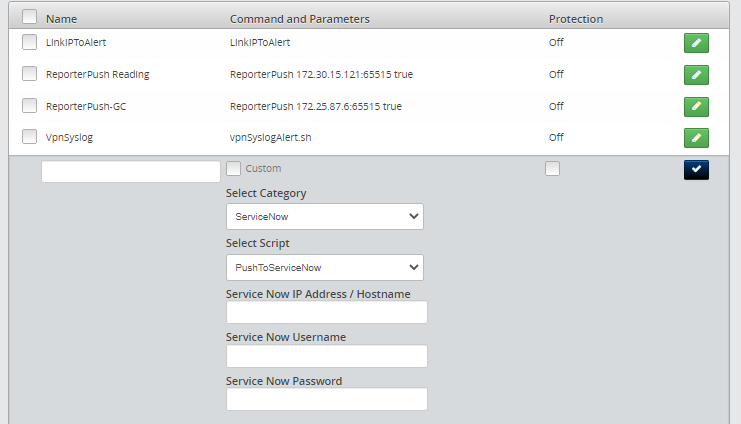741x424 pixels.
Task: Edit the LinkIPToAlert row with pencil icon
Action: point(696,42)
